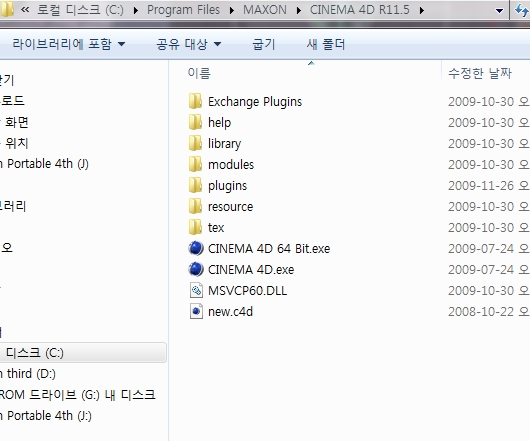Viewport: 530px width, 441px height.
Task: Click the plugins folder name text
Action: (227, 186)
